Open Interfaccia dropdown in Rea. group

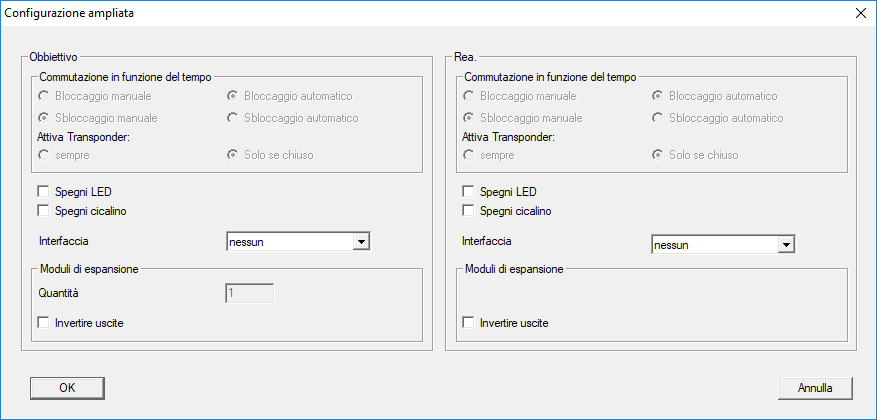coord(786,244)
